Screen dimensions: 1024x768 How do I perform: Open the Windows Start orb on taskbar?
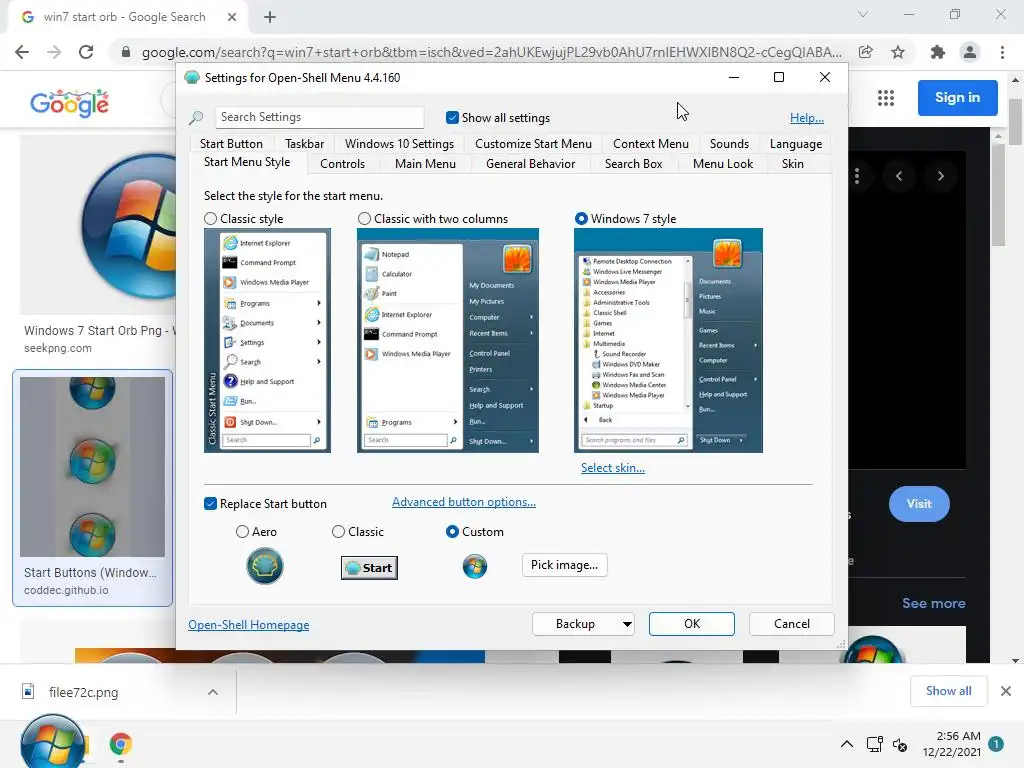(53, 743)
